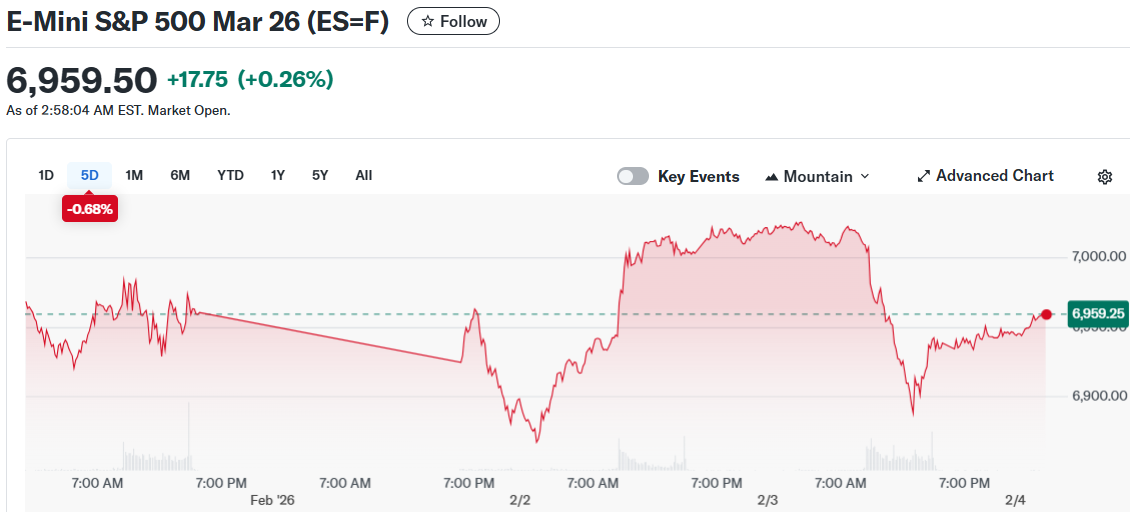Image resolution: width=1130 pixels, height=512 pixels.
Task: Toggle the Key Events switch
Action: [633, 176]
